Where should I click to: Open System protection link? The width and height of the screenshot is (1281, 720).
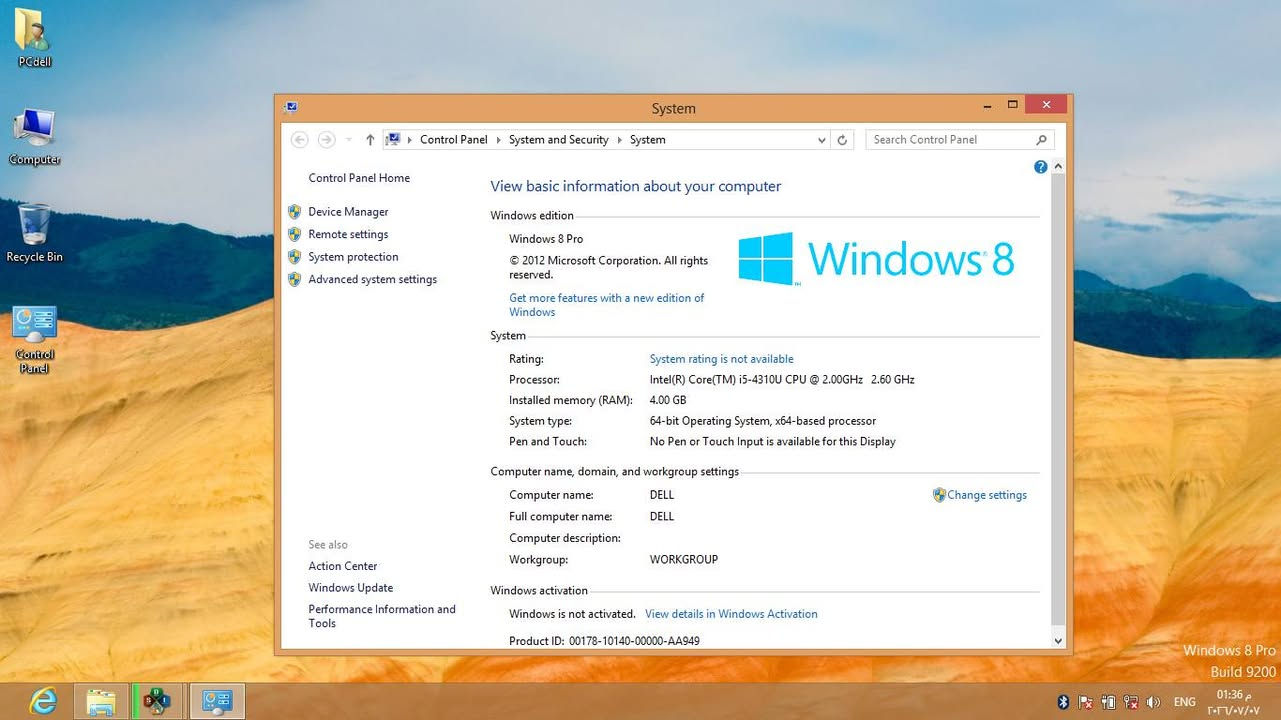[353, 257]
